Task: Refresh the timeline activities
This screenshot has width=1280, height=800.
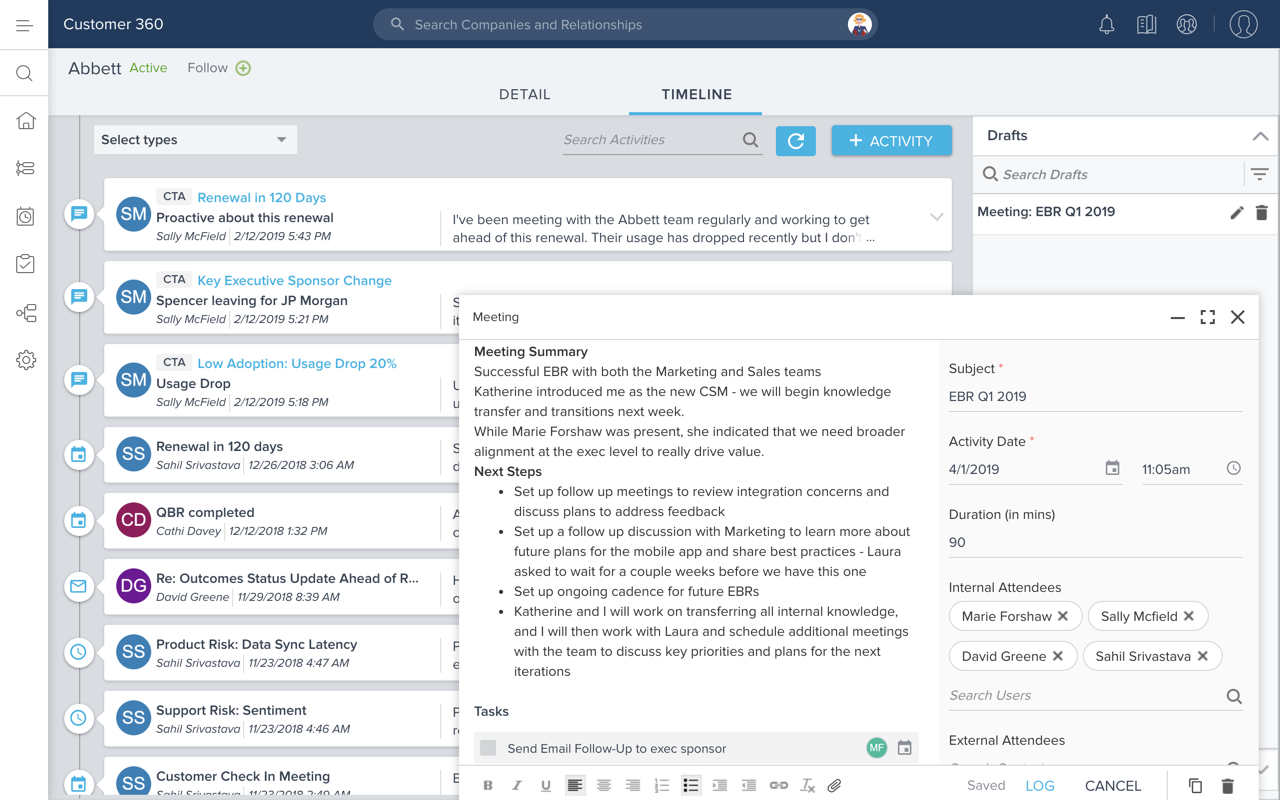Action: coord(795,141)
